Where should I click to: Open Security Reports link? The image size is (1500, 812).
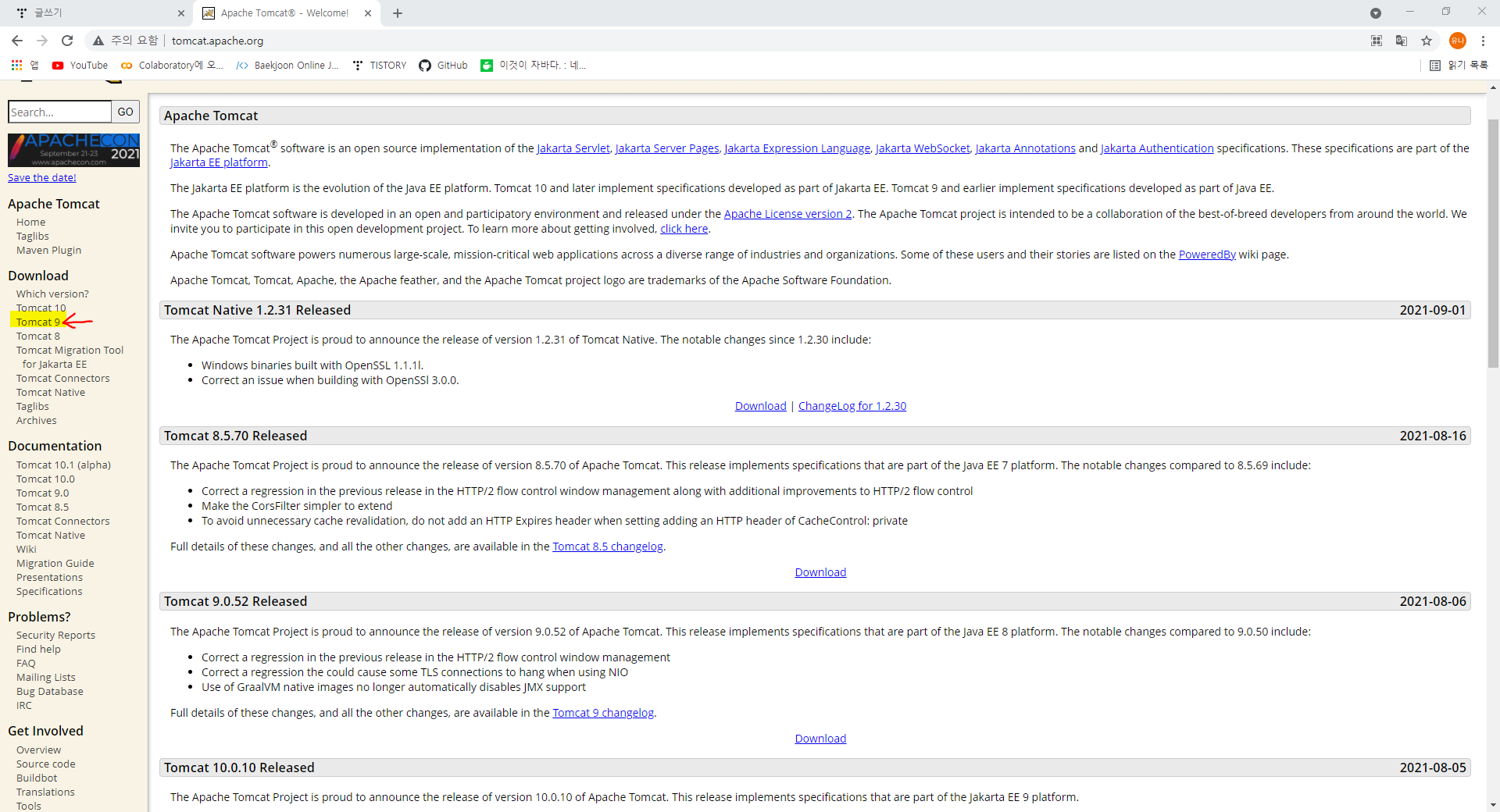click(55, 635)
